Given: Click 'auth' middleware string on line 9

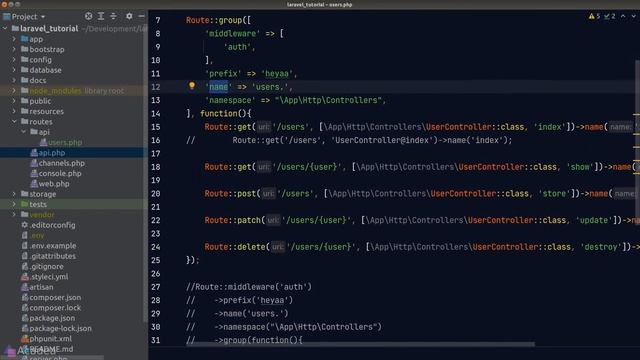Looking at the screenshot, I should tap(237, 47).
